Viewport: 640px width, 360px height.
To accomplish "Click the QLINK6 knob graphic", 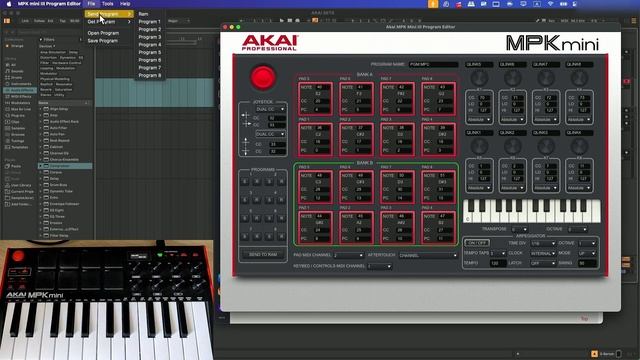I will [512, 78].
